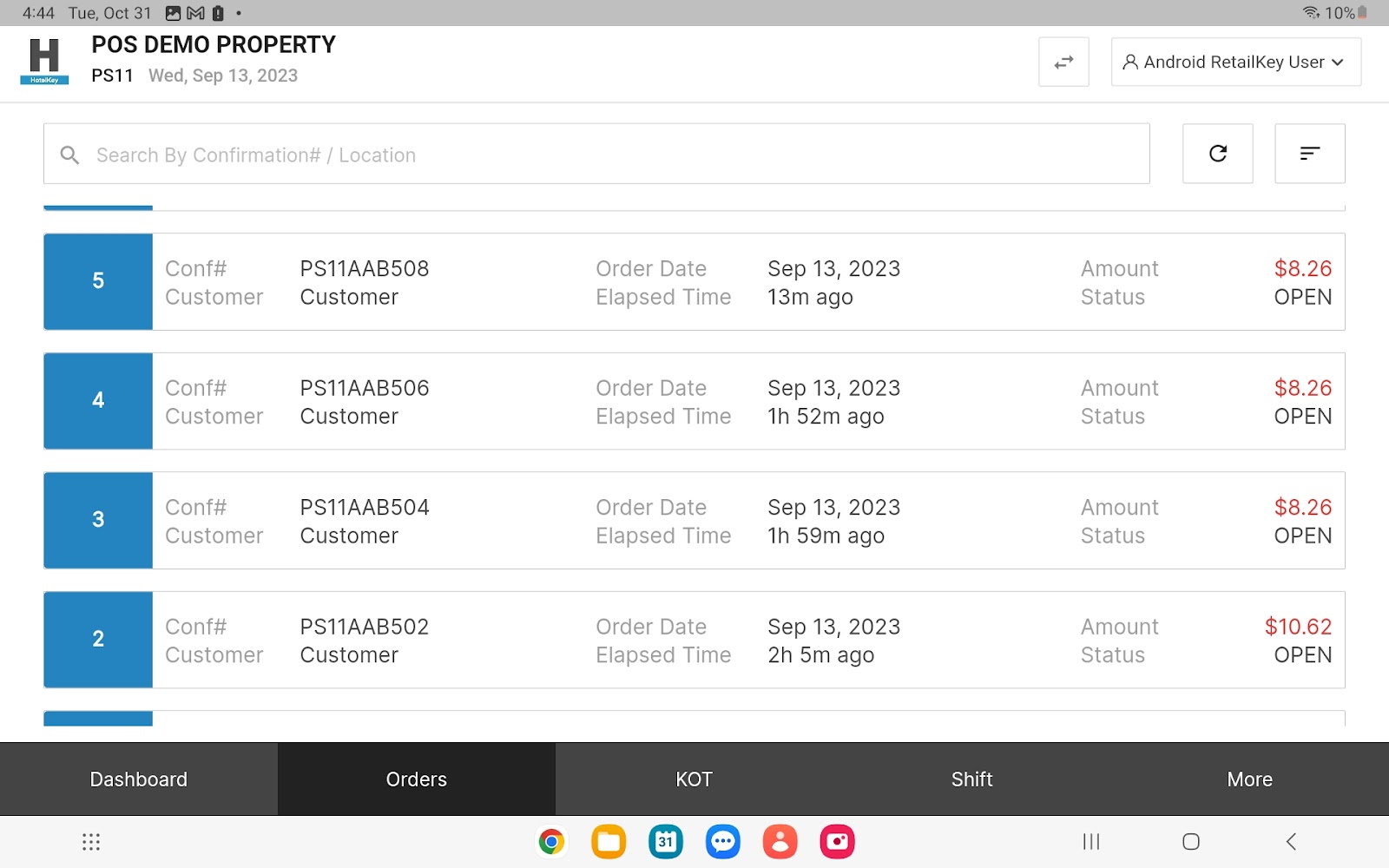
Task: Launch the Calendar app in taskbar
Action: tap(665, 841)
